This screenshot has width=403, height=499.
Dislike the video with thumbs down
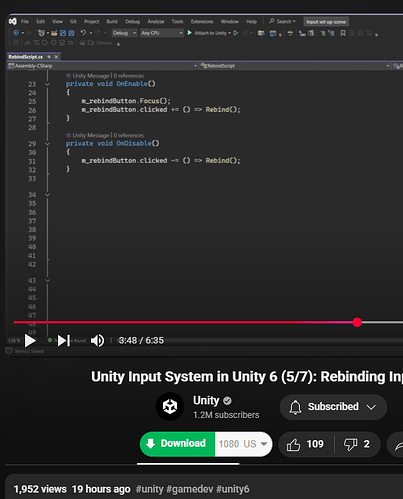point(357,444)
